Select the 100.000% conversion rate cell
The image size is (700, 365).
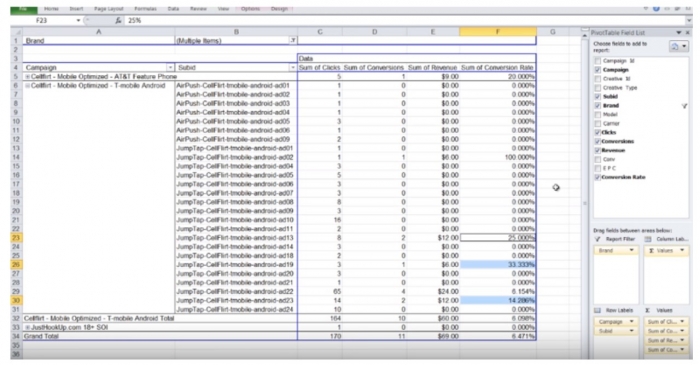(x=498, y=157)
